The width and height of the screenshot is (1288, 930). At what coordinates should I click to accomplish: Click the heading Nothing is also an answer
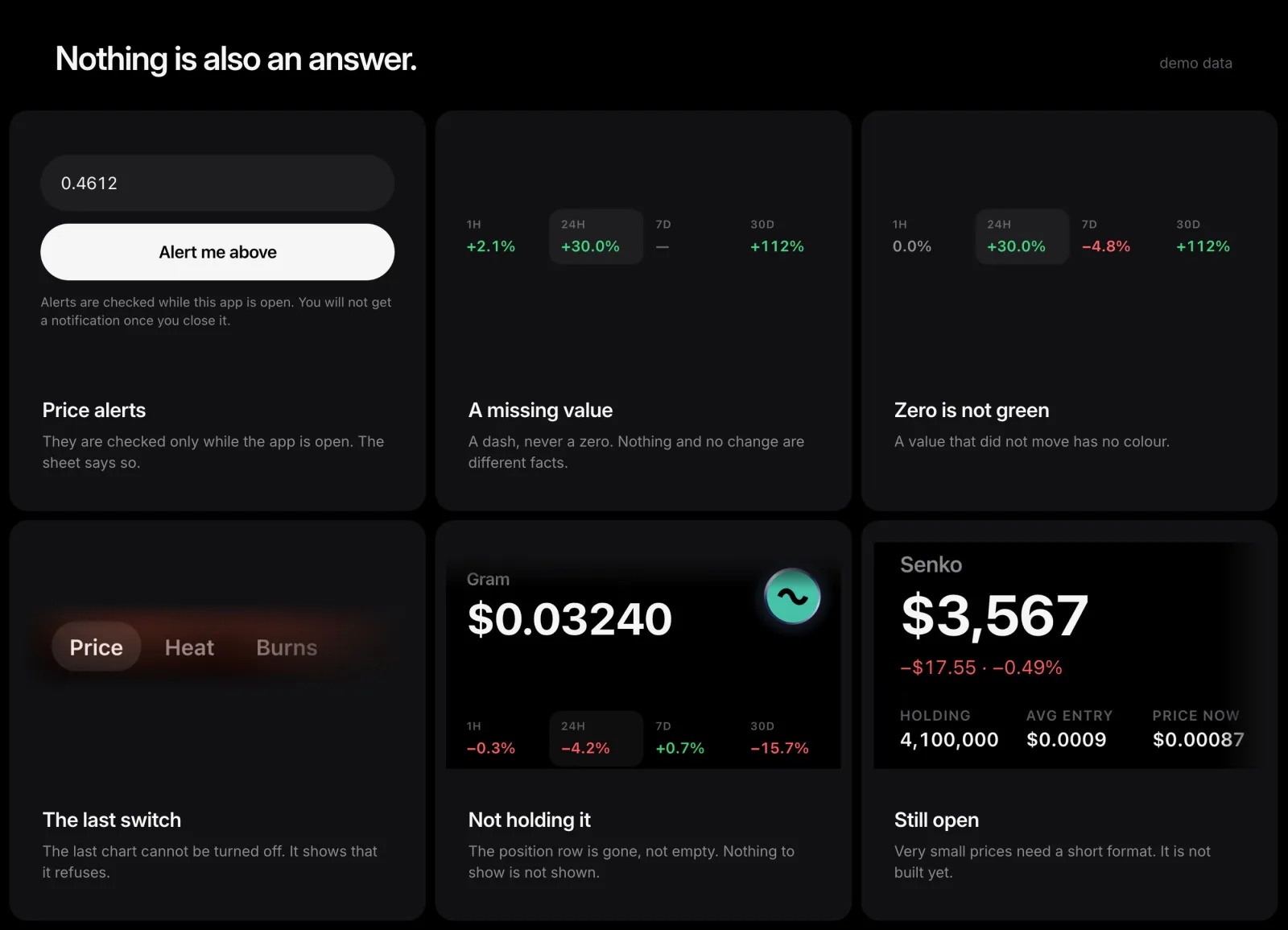236,59
